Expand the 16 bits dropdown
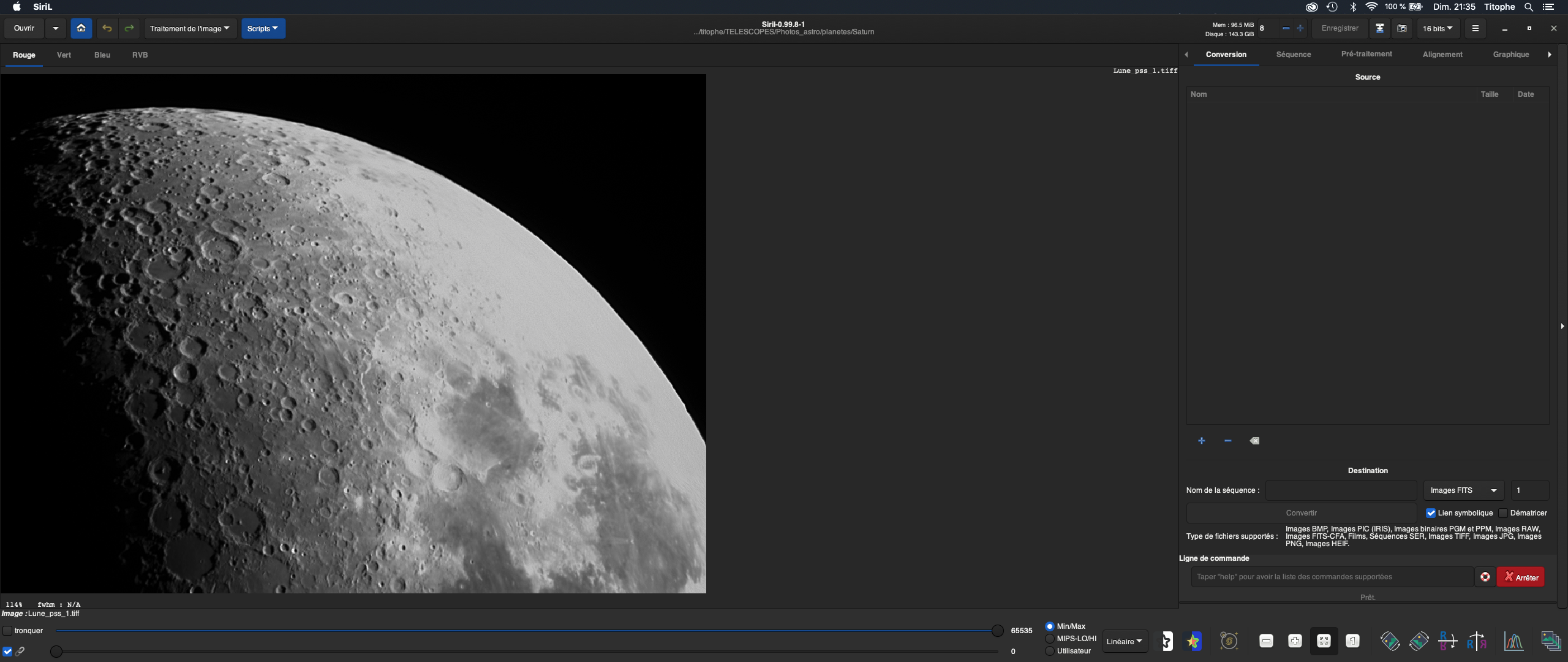 tap(1437, 28)
